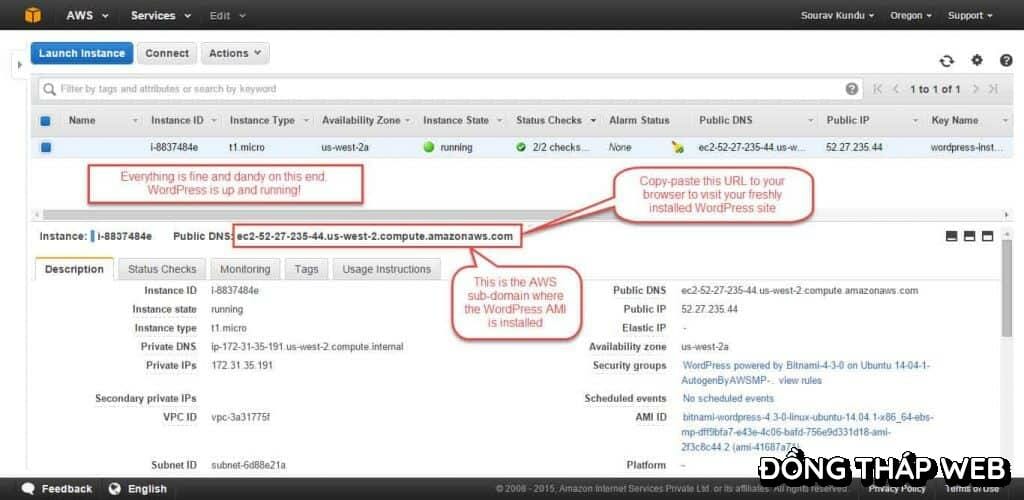Image resolution: width=1024 pixels, height=500 pixels.
Task: Click the alarm status bell icon
Action: pos(678,148)
